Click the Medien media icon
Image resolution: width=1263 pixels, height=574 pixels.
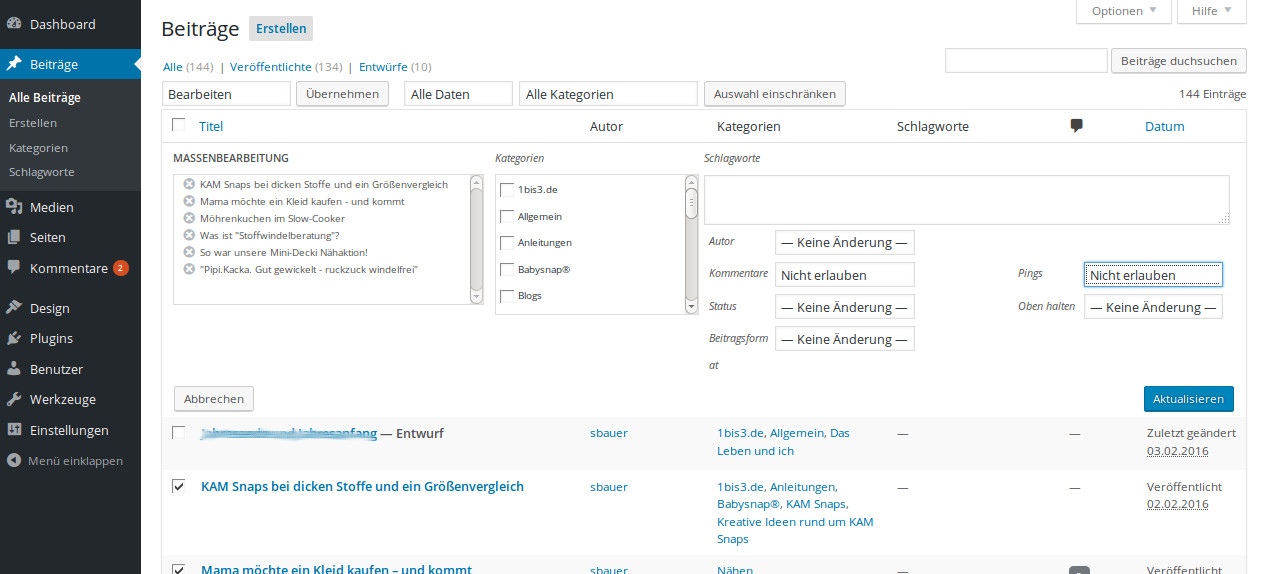coord(14,207)
